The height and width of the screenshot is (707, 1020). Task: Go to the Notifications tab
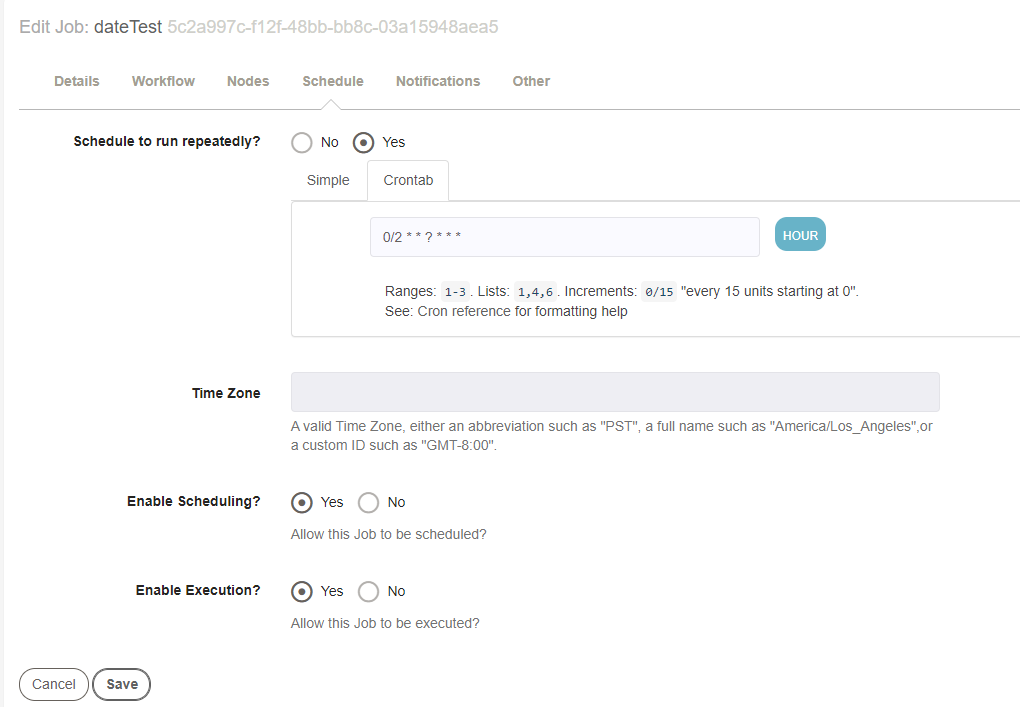coord(438,81)
